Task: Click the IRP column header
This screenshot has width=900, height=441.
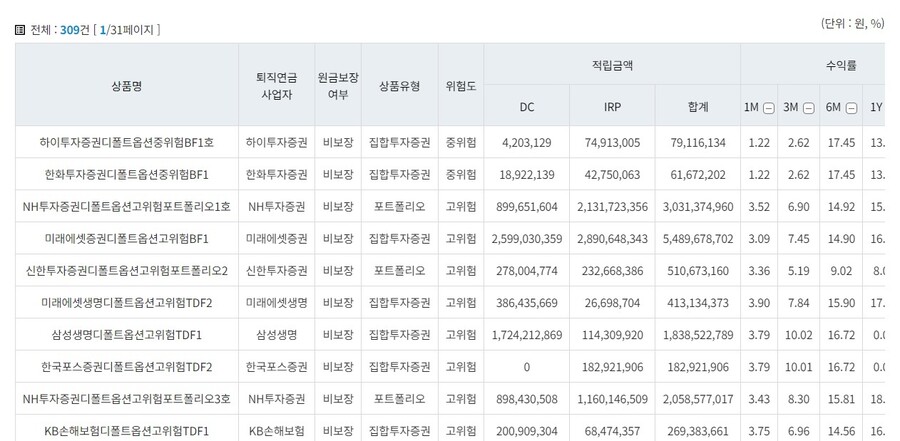Action: [x=612, y=107]
